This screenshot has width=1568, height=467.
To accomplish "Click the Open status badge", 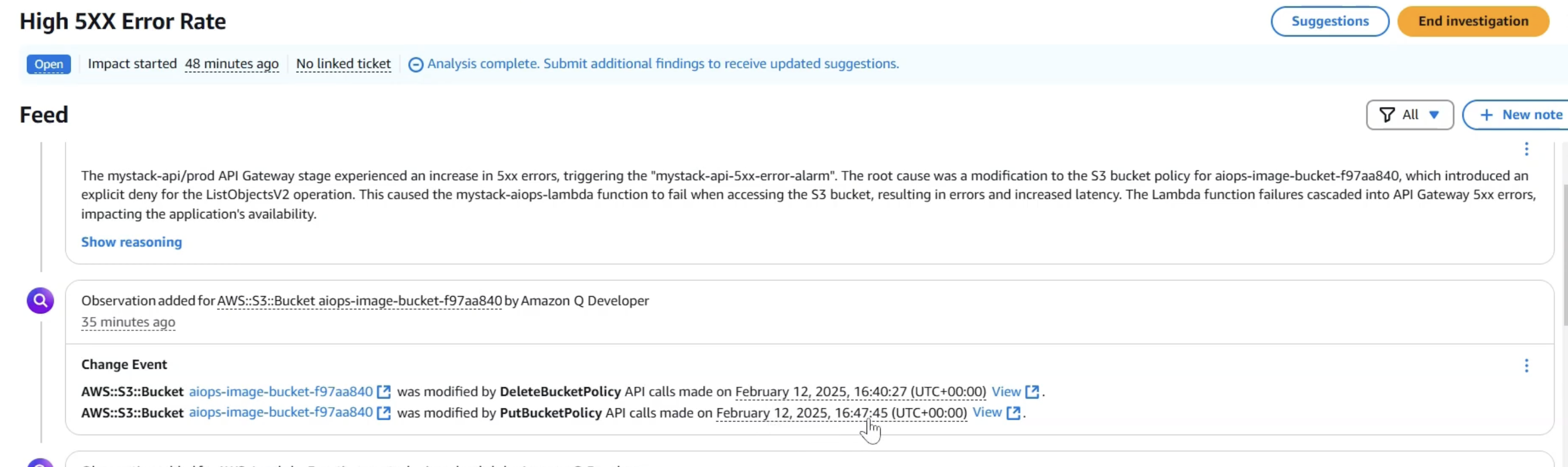I will (x=49, y=64).
